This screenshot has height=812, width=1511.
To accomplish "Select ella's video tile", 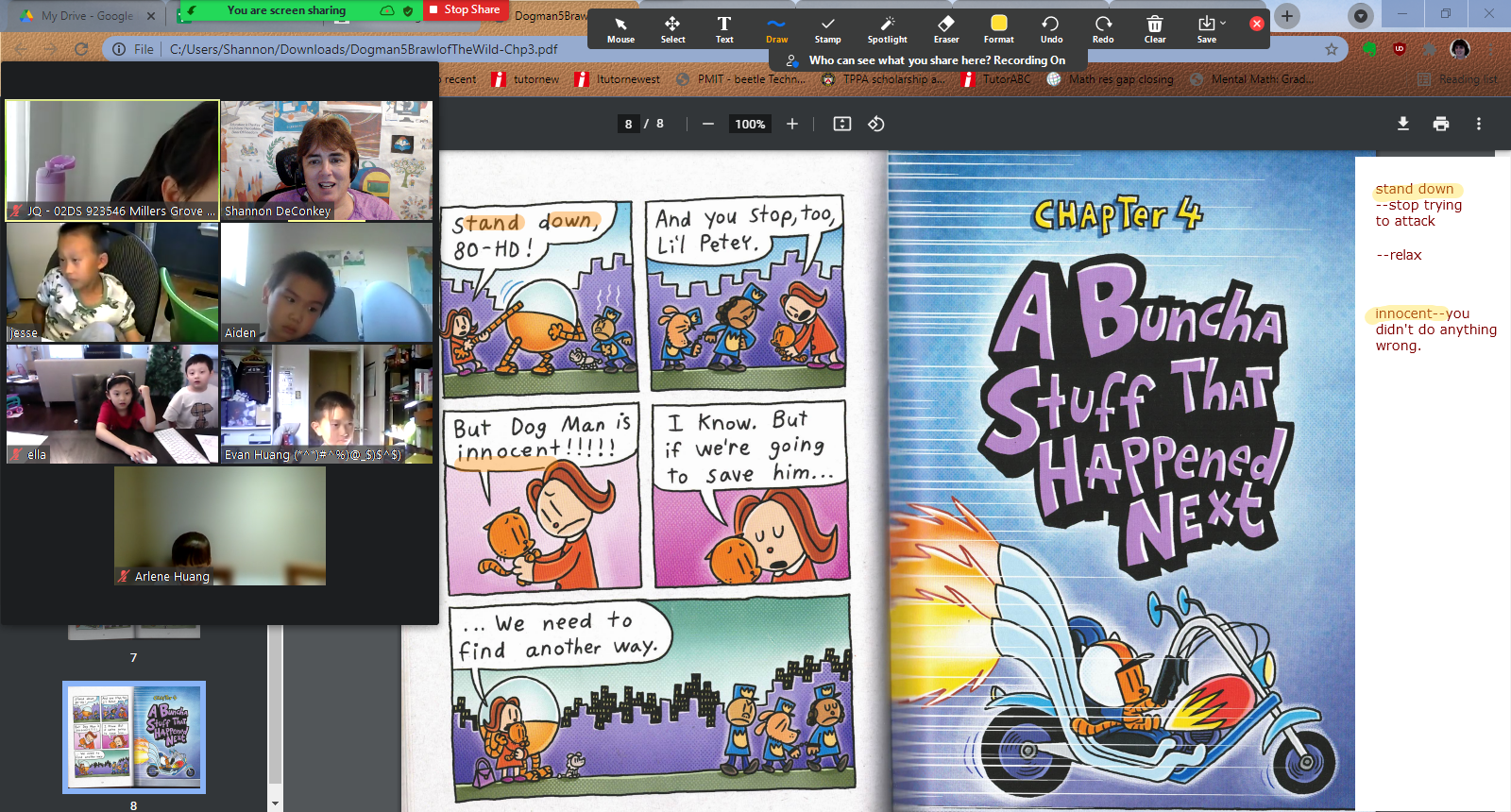I will pos(112,404).
